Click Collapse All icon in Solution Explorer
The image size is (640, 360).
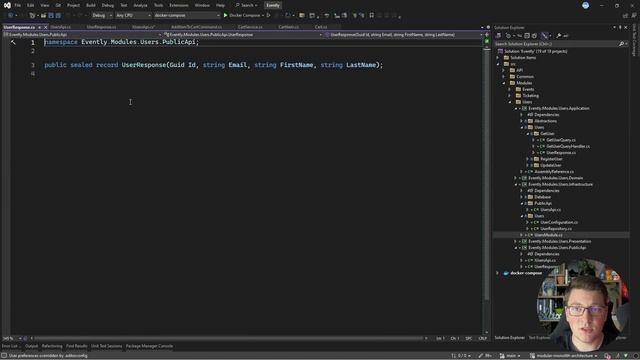tap(527, 36)
